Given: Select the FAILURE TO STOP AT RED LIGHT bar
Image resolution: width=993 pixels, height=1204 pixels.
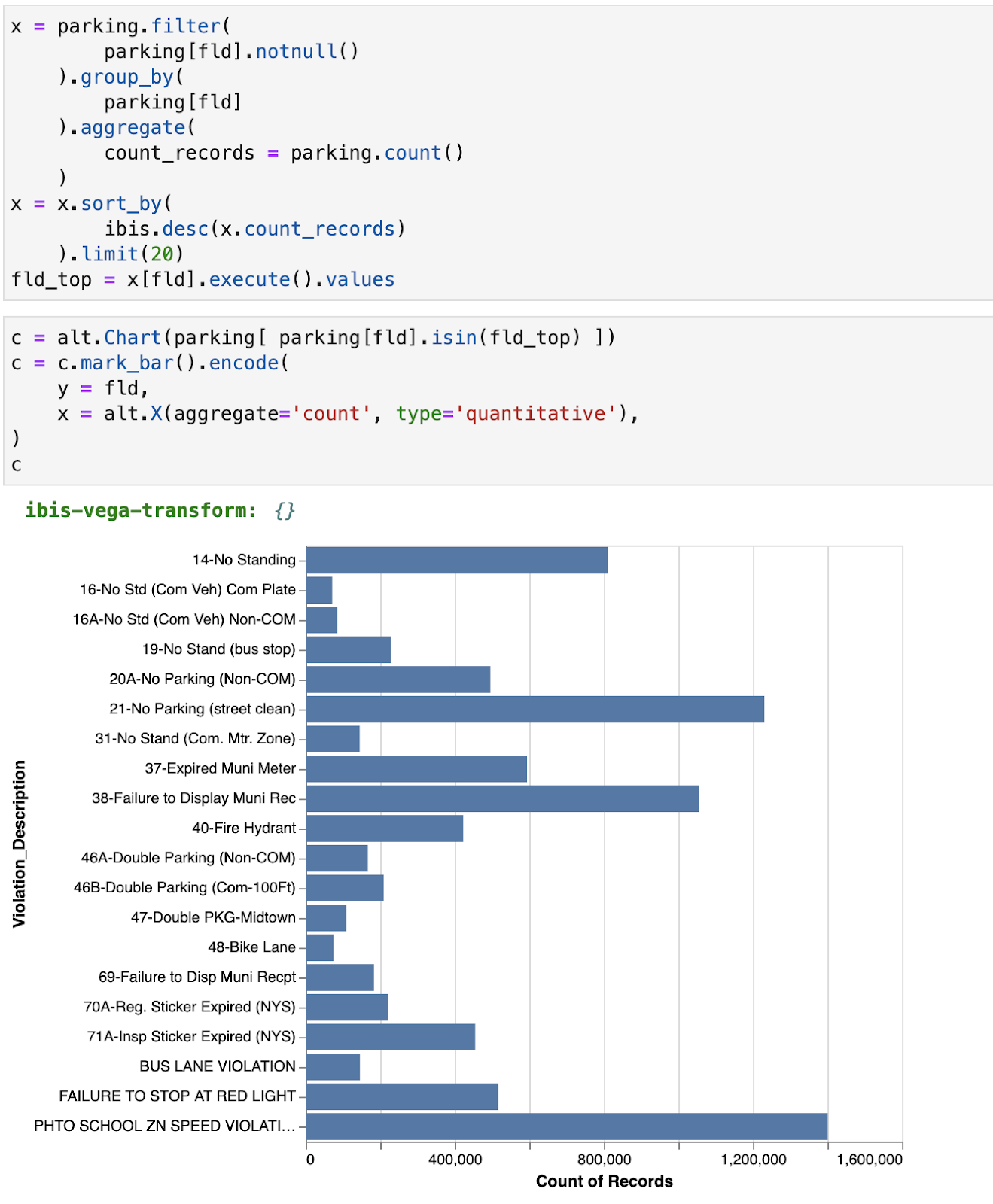Looking at the screenshot, I should coord(402,1097).
